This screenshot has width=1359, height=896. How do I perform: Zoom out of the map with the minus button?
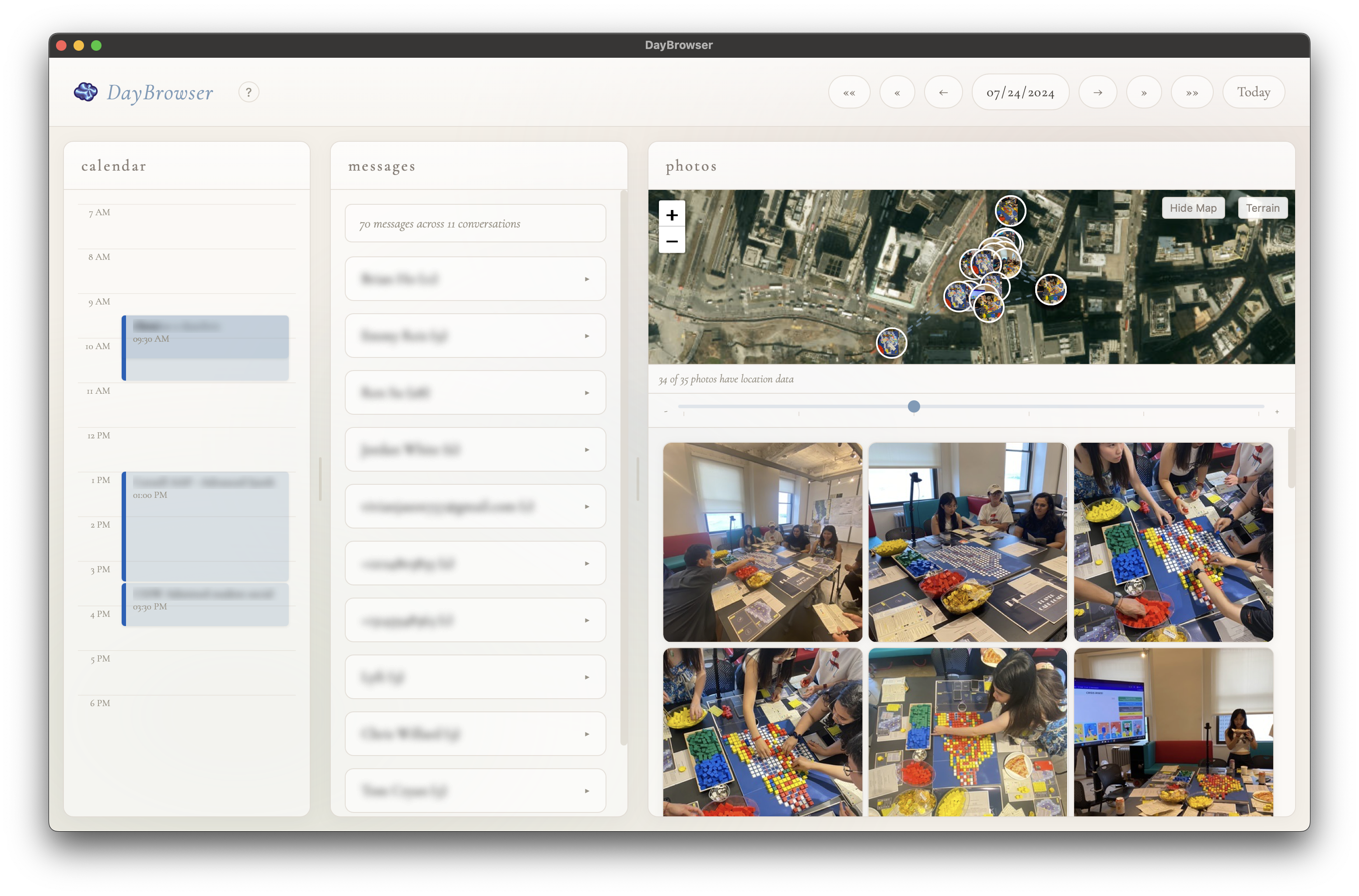click(x=672, y=241)
